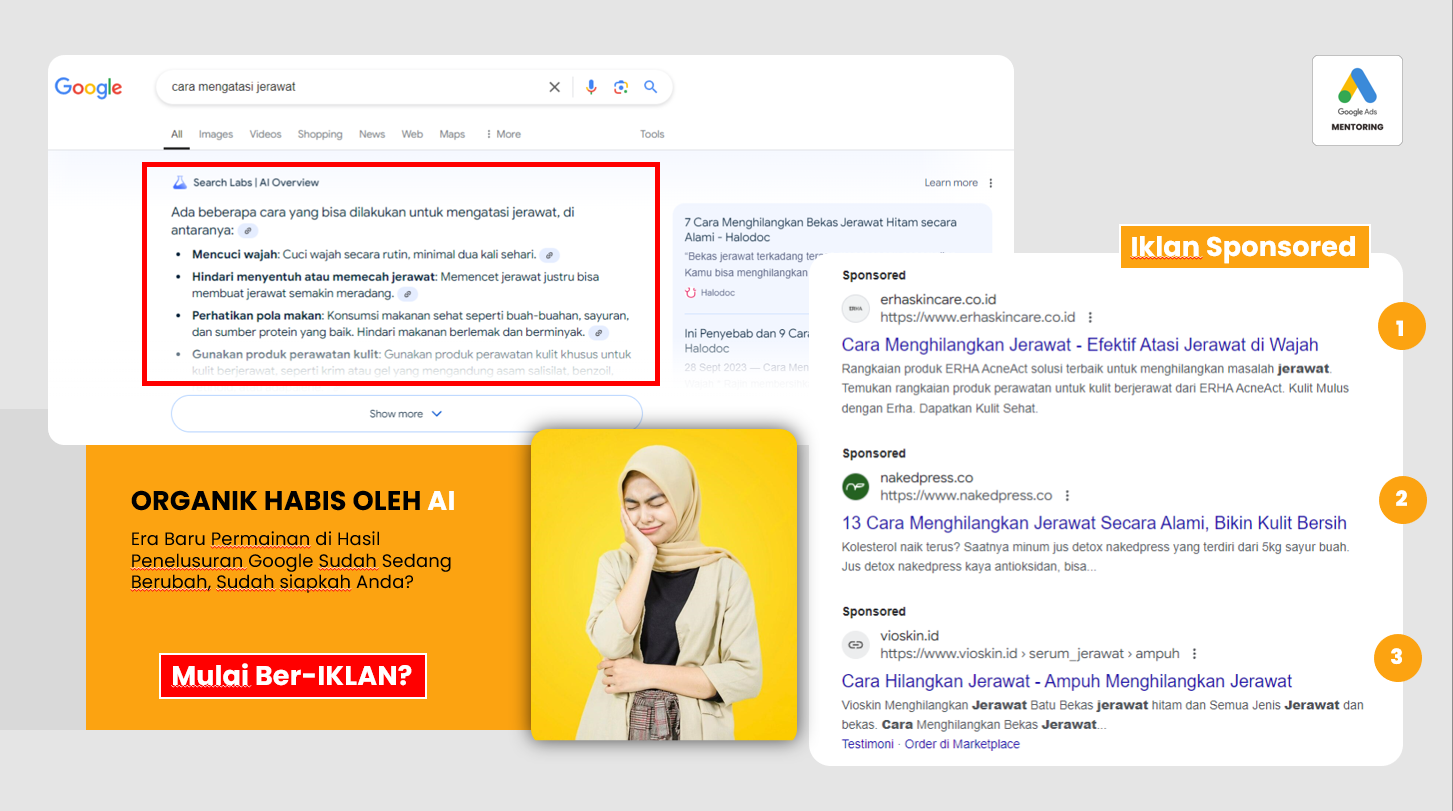This screenshot has width=1453, height=811.
Task: Open Google Lens image search icon
Action: pos(621,87)
